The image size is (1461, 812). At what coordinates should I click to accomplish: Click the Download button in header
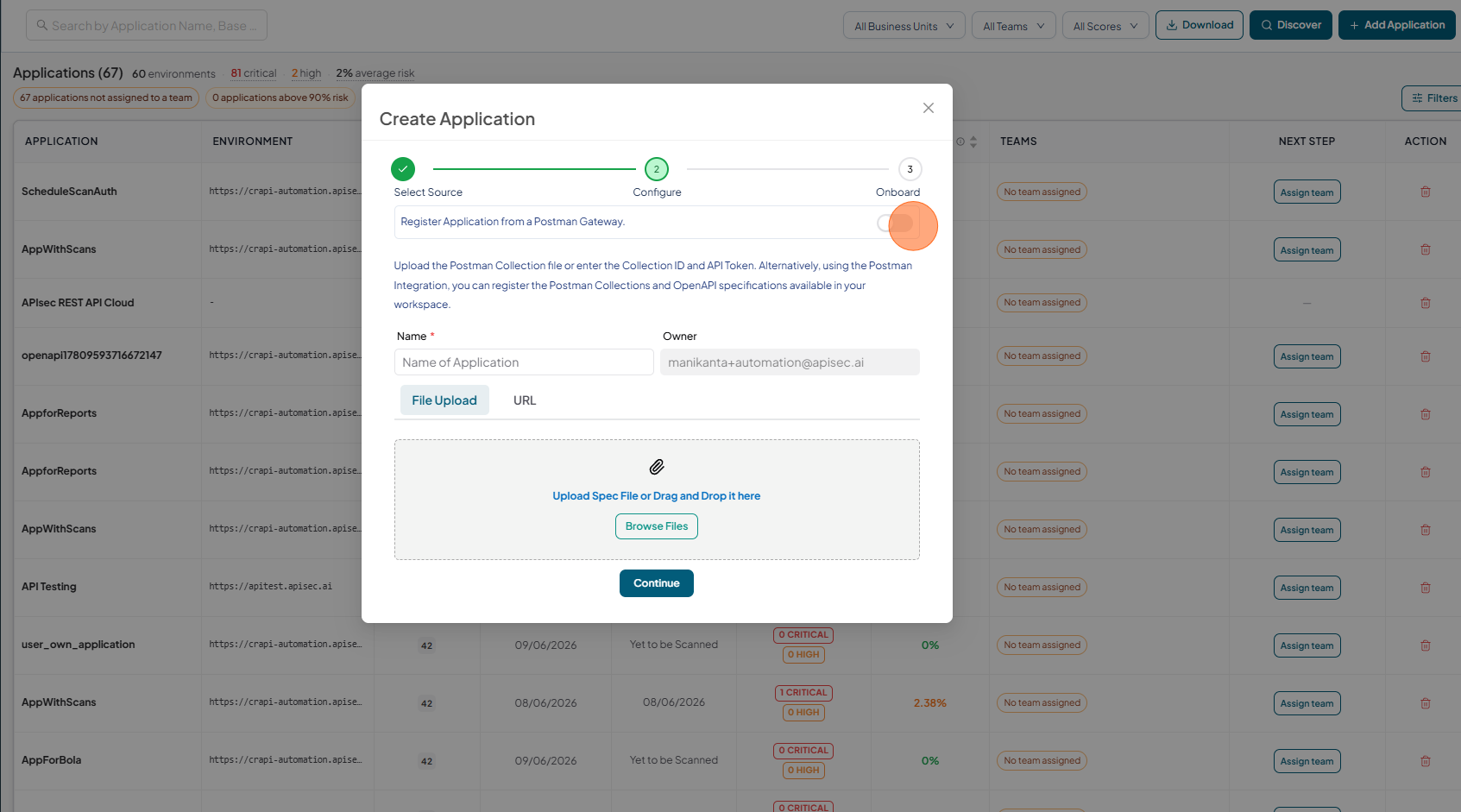tap(1200, 25)
